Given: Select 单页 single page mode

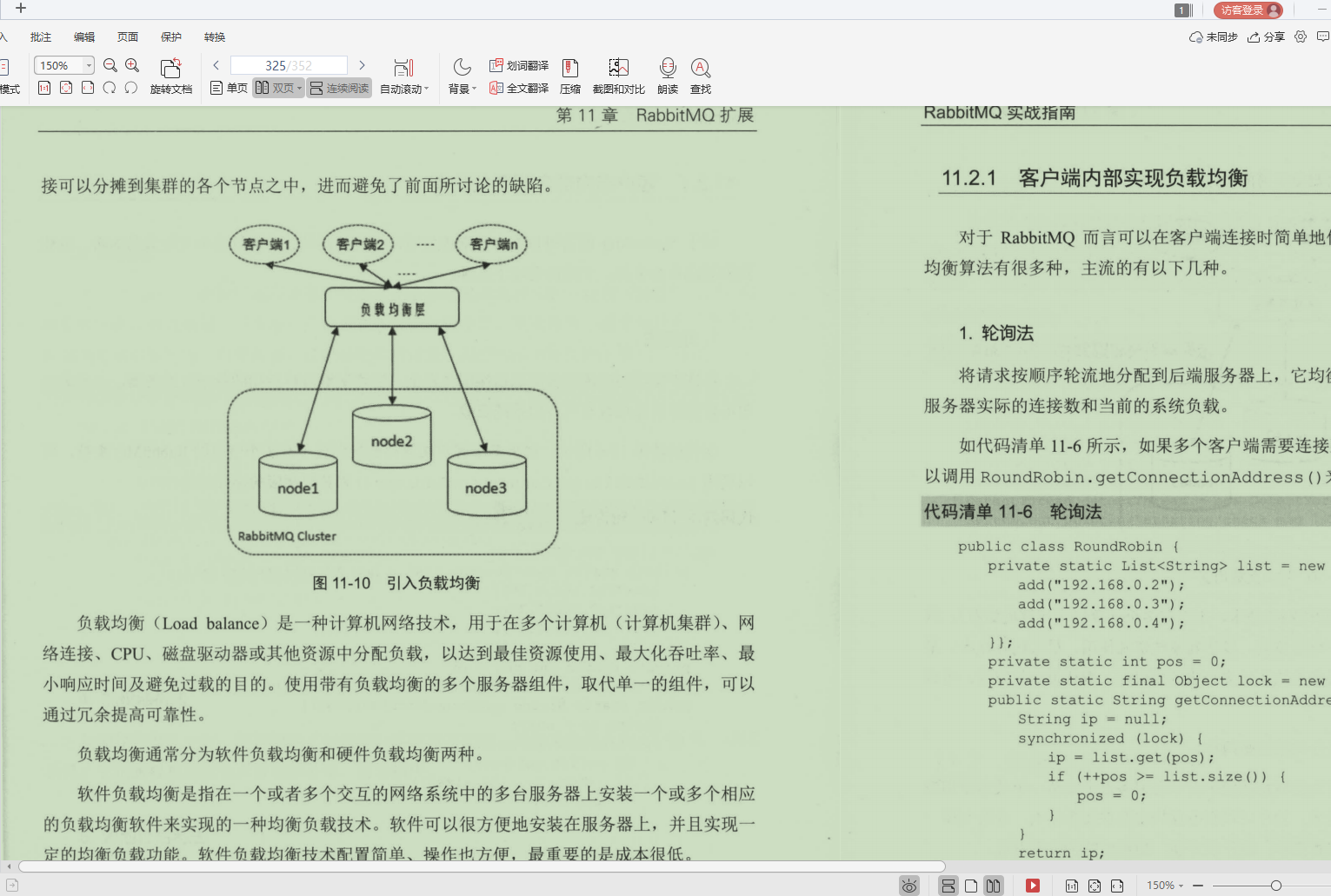Looking at the screenshot, I should pos(229,88).
